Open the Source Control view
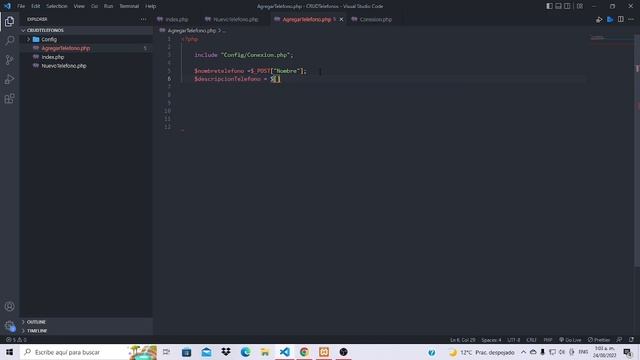Image resolution: width=640 pixels, height=360 pixels. click(9, 60)
